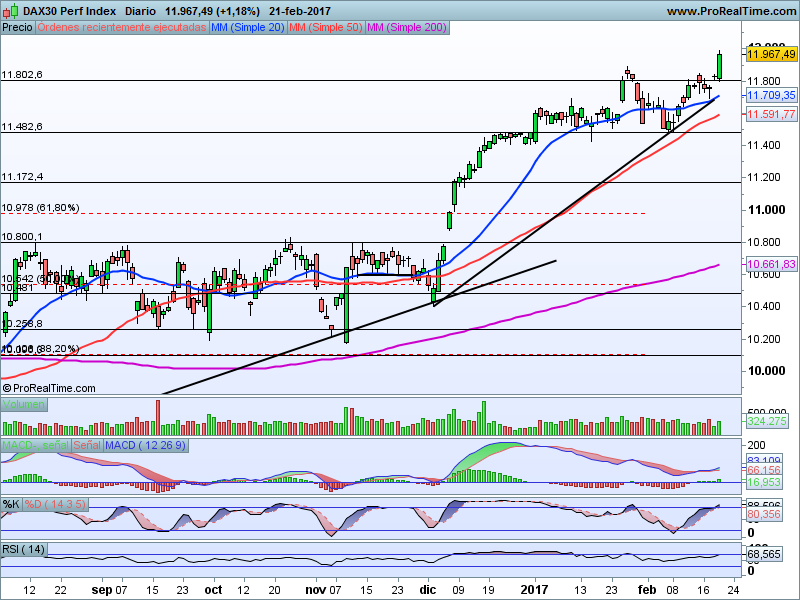
Task: Click the 80,356 stochastic value
Action: pos(763,514)
